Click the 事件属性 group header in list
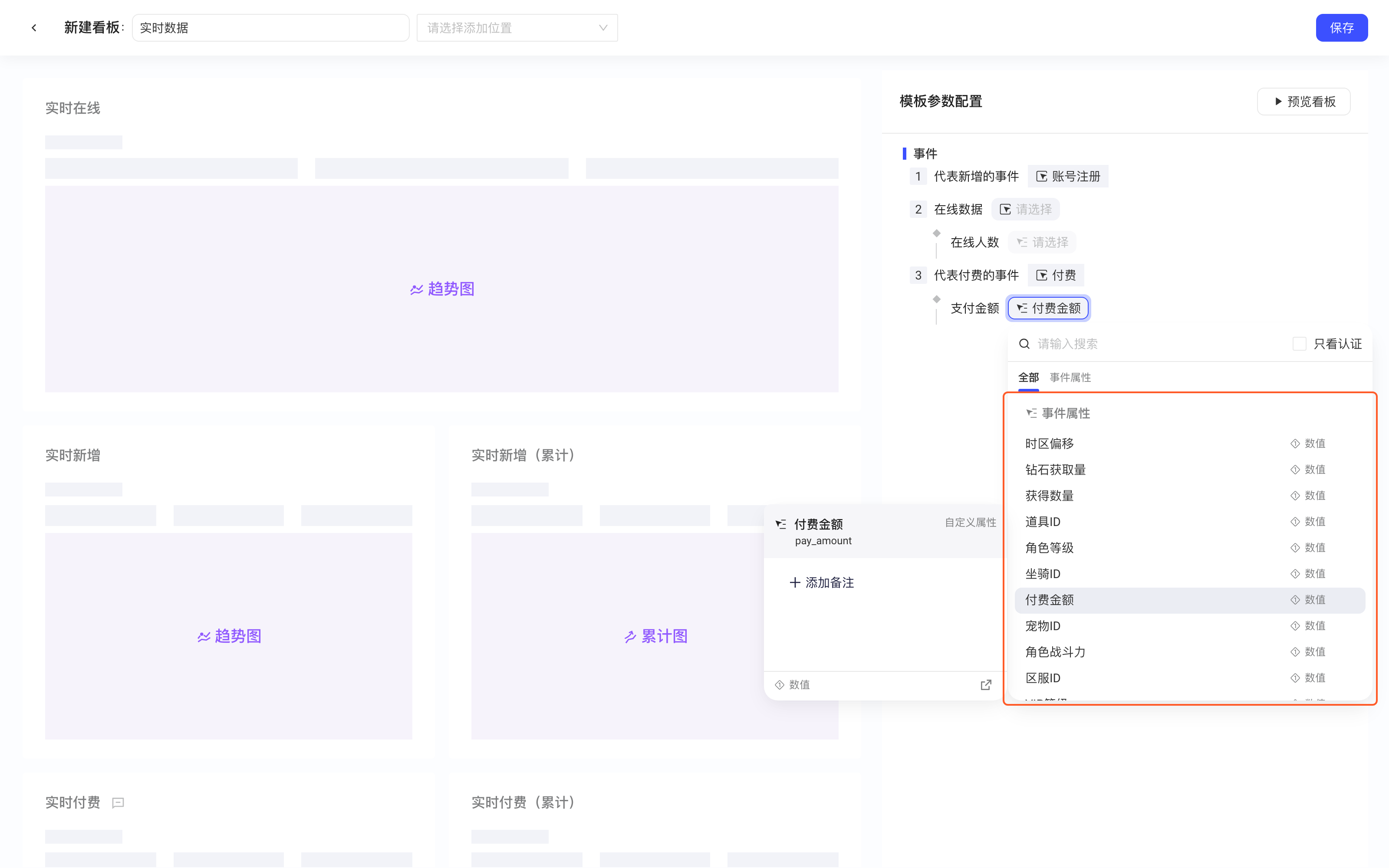The width and height of the screenshot is (1389, 868). [1058, 413]
